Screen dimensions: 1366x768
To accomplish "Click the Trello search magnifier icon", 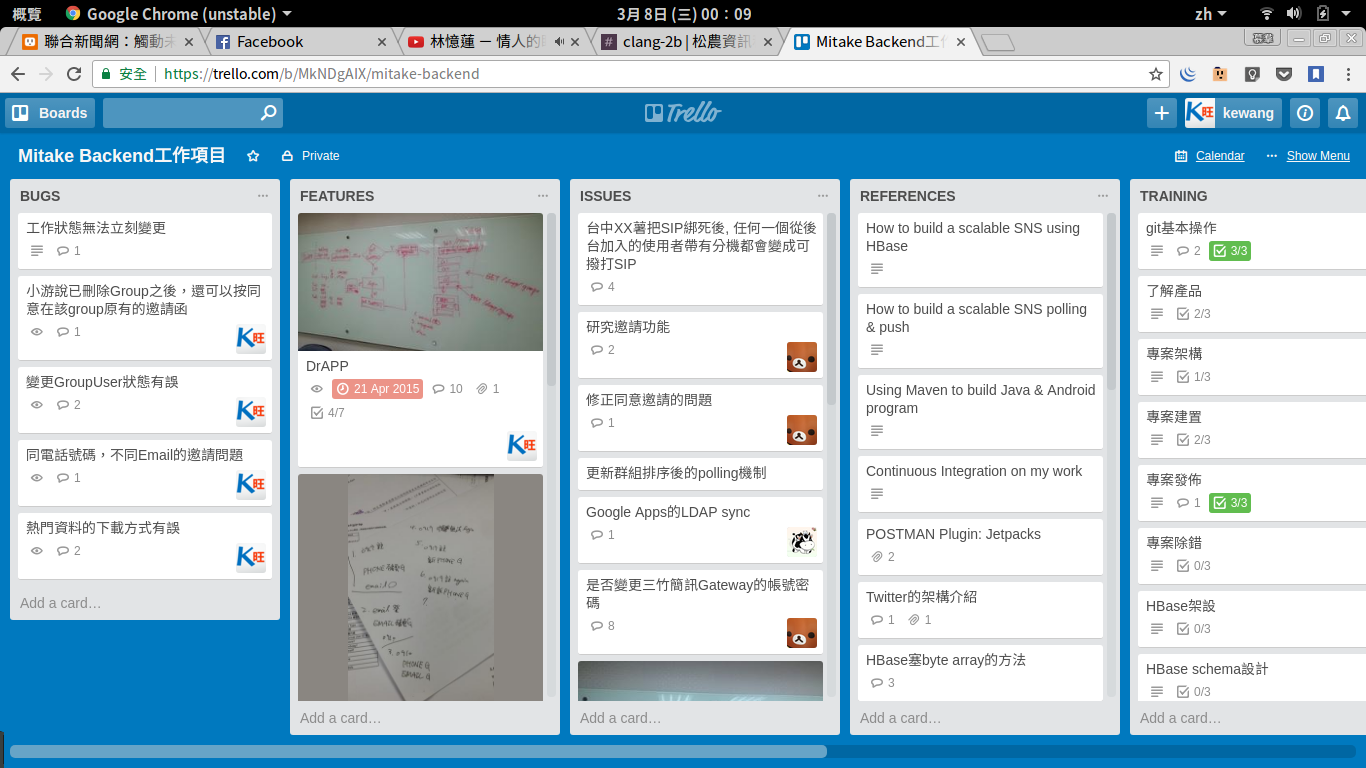I will point(268,113).
